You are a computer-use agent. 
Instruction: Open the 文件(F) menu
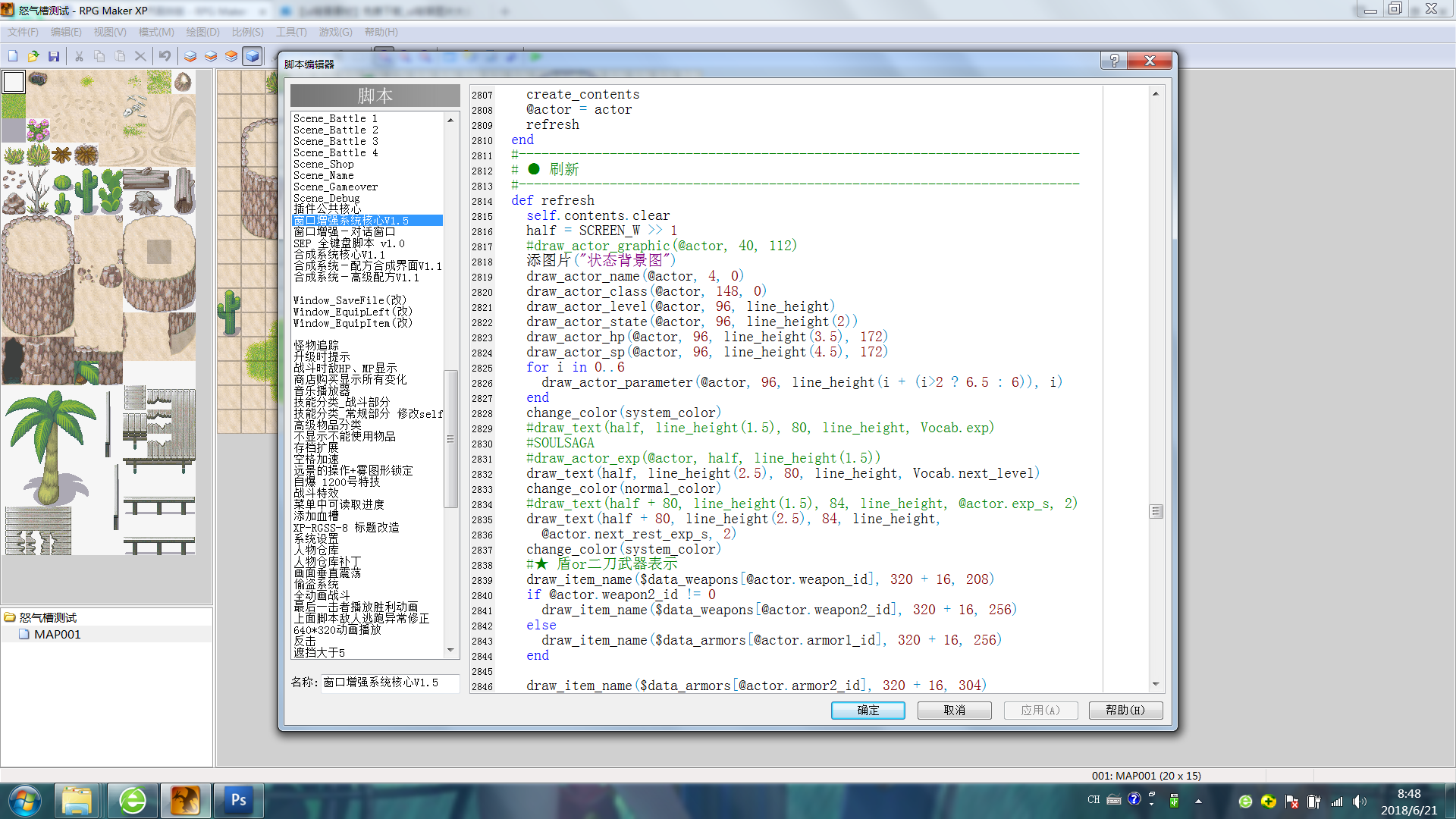[x=23, y=32]
